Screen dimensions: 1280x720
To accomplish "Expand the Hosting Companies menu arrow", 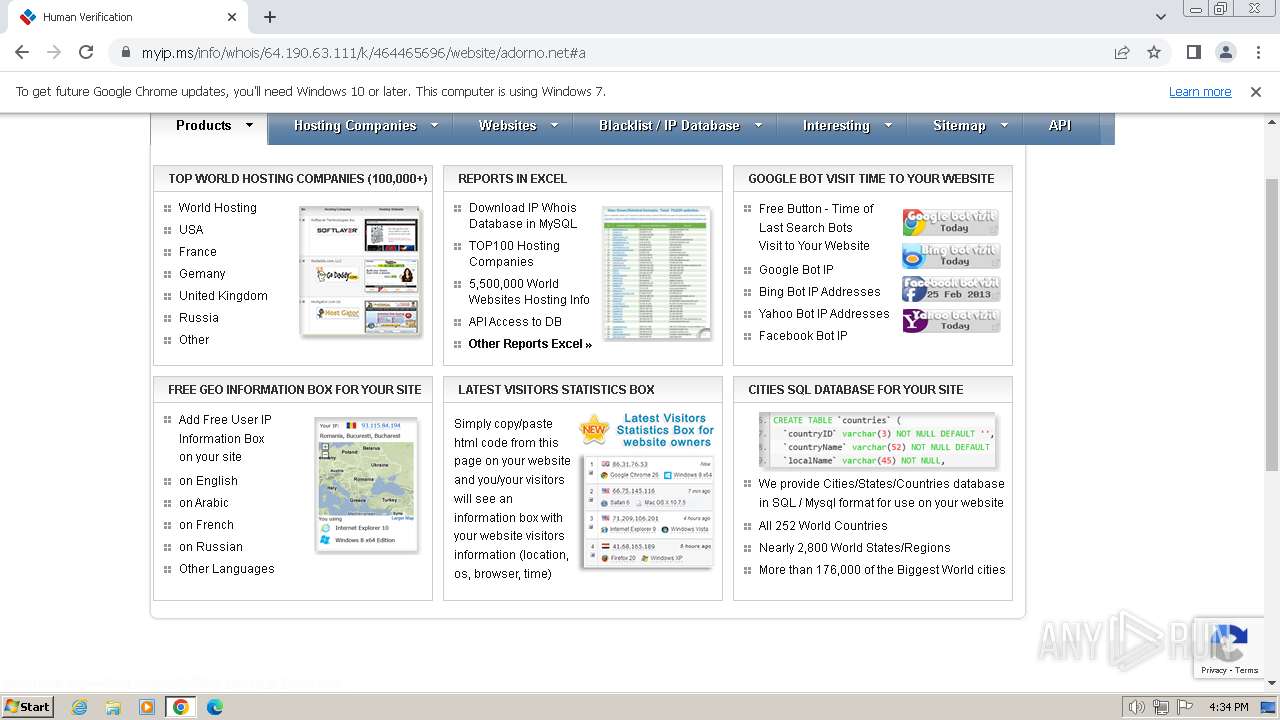I will click(434, 126).
